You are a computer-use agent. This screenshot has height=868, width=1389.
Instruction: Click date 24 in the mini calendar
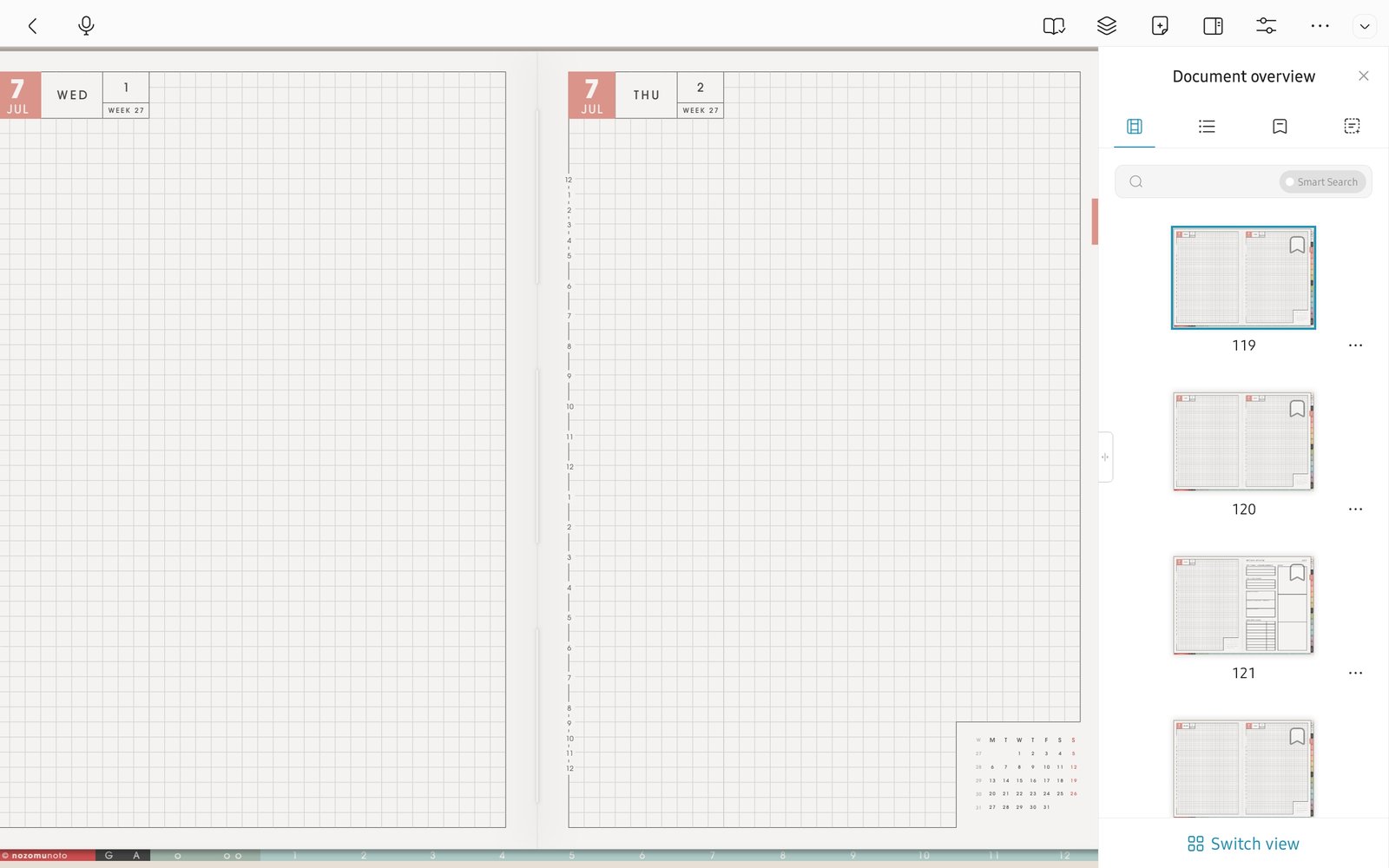1046,793
